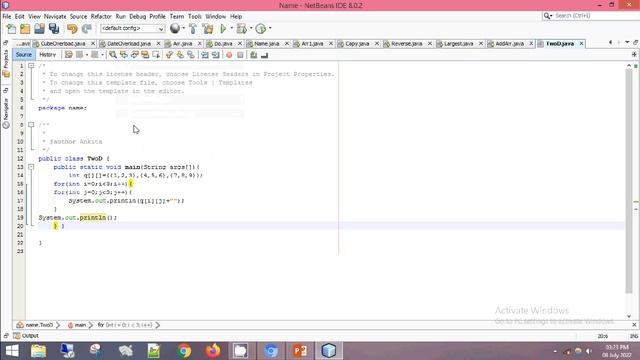Click the Comment icon in editor toolbar
This screenshot has height=360, width=640.
click(x=253, y=55)
